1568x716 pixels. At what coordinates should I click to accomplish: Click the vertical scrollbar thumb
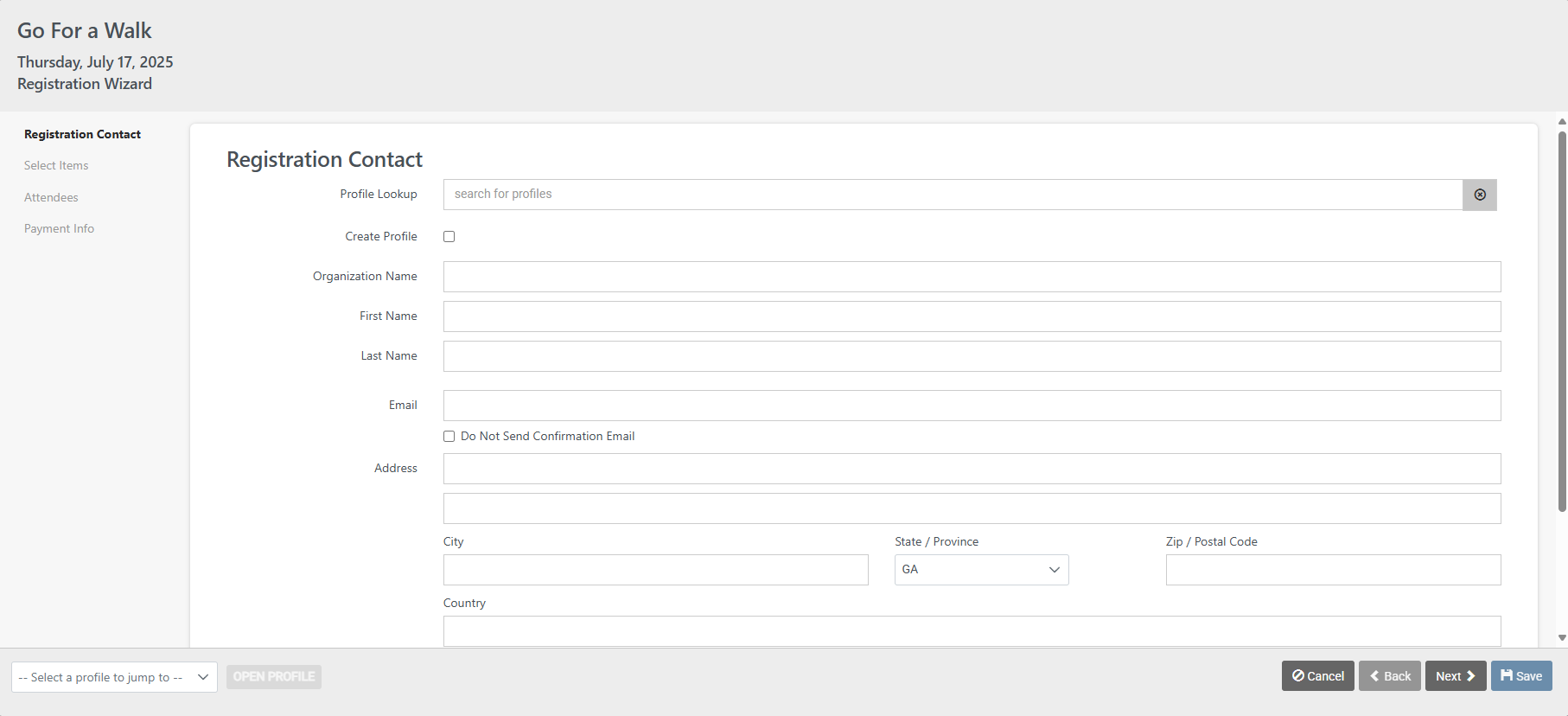1562,322
